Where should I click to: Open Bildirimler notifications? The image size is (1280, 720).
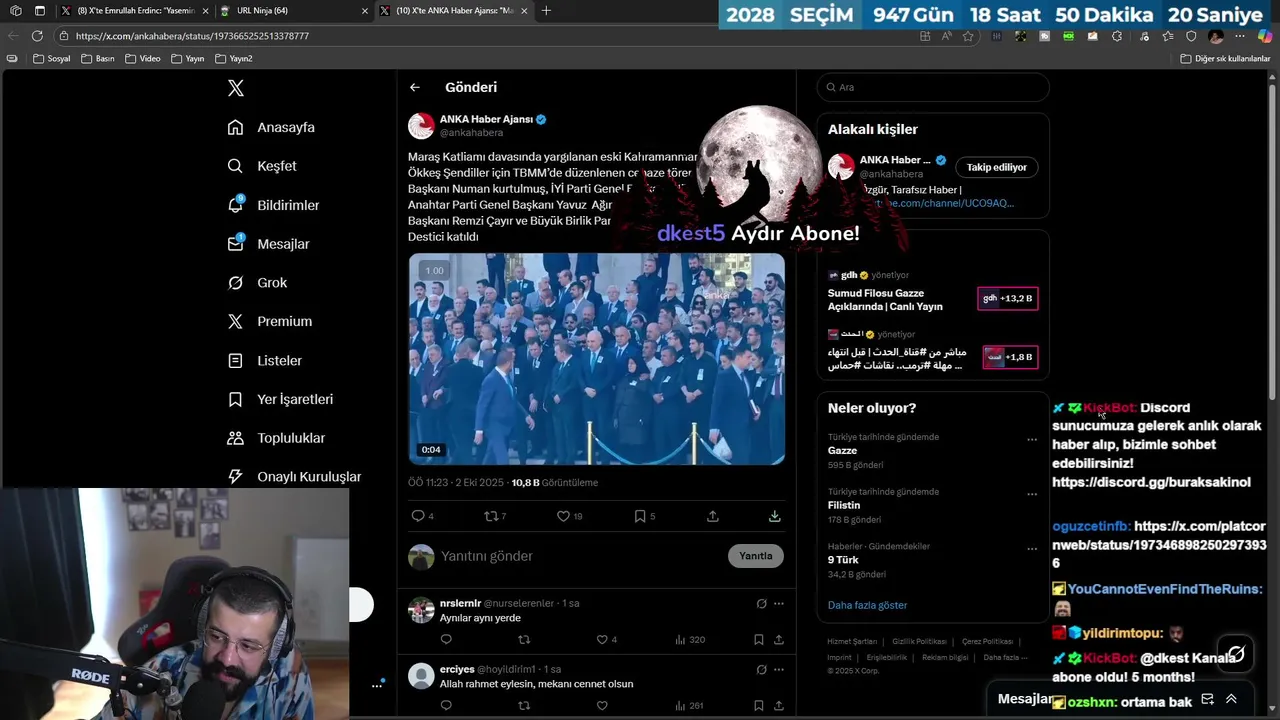pyautogui.click(x=274, y=205)
